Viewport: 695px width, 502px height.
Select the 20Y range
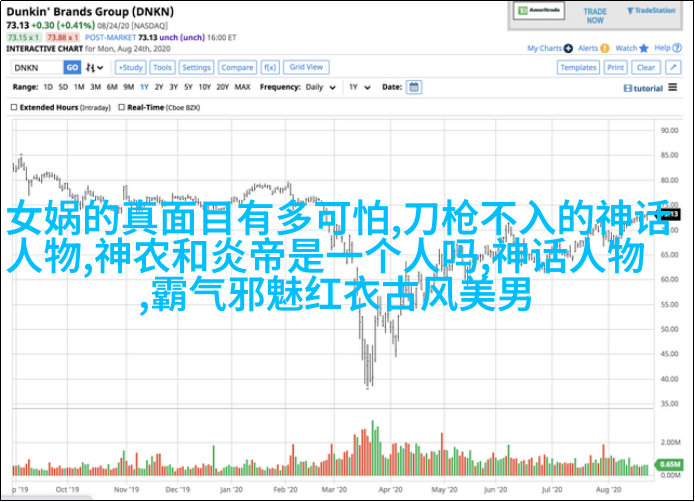[x=223, y=87]
